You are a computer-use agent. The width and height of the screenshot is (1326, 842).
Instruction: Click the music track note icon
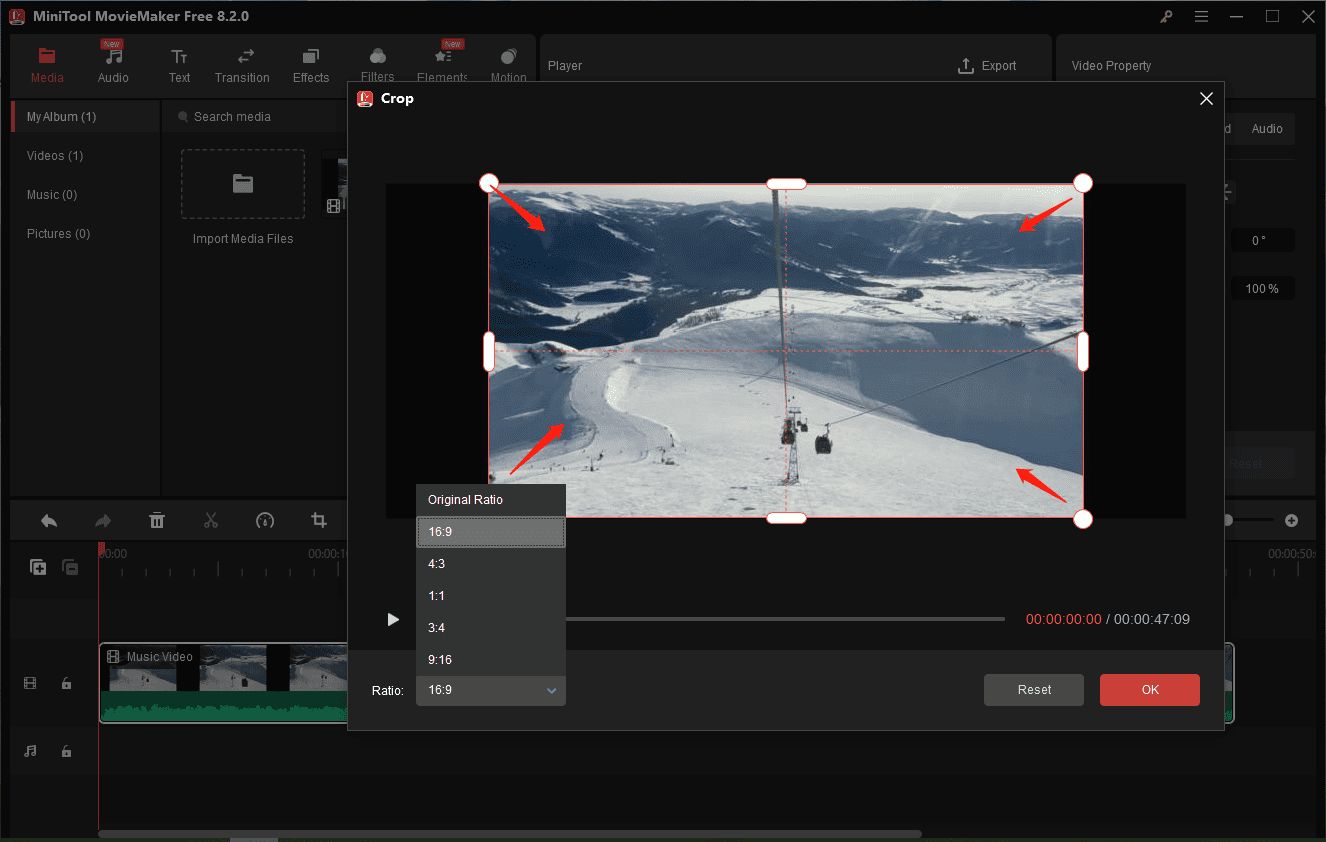[x=30, y=751]
